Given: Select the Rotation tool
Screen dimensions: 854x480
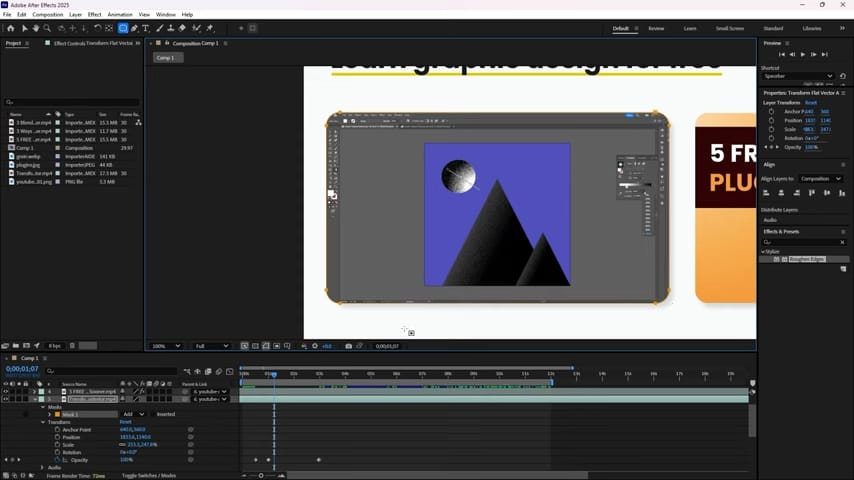Looking at the screenshot, I should [x=97, y=28].
